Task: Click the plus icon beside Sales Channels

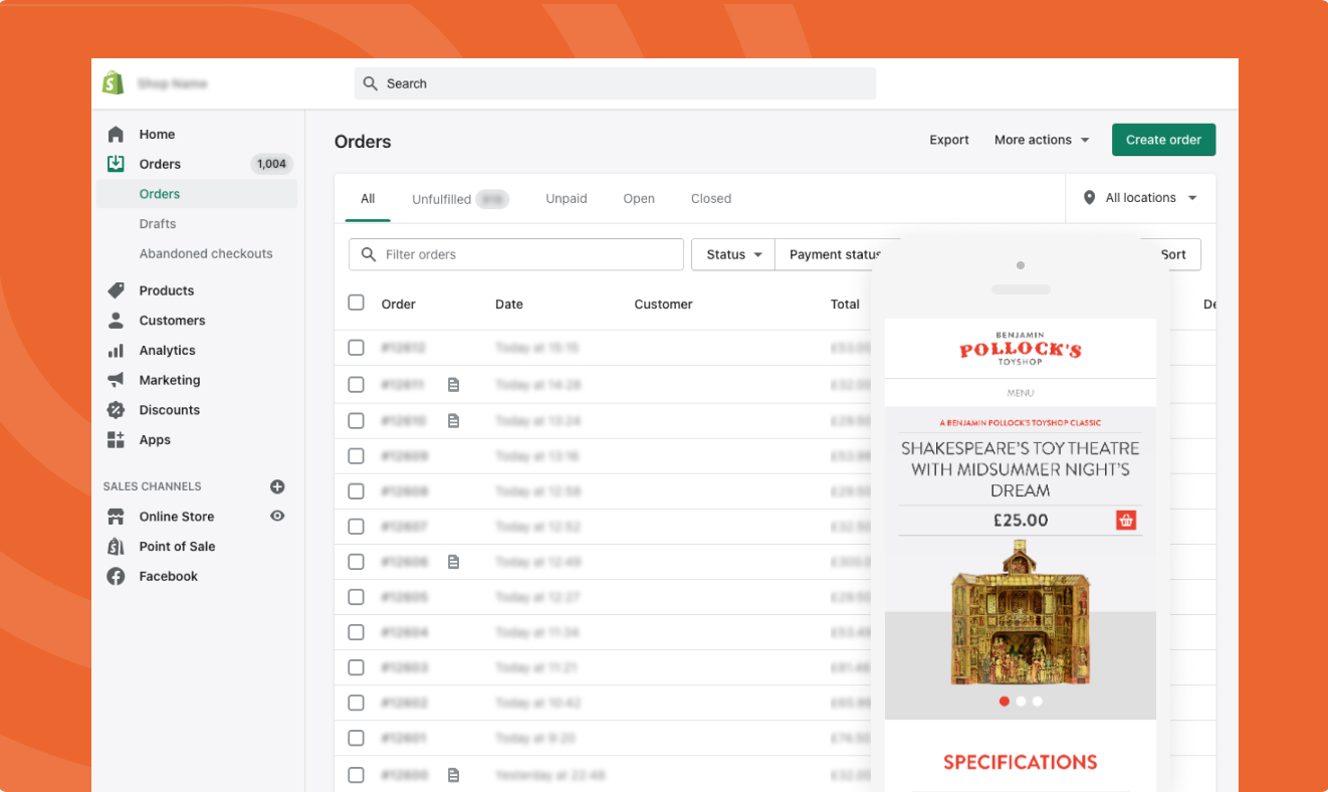Action: tap(277, 487)
